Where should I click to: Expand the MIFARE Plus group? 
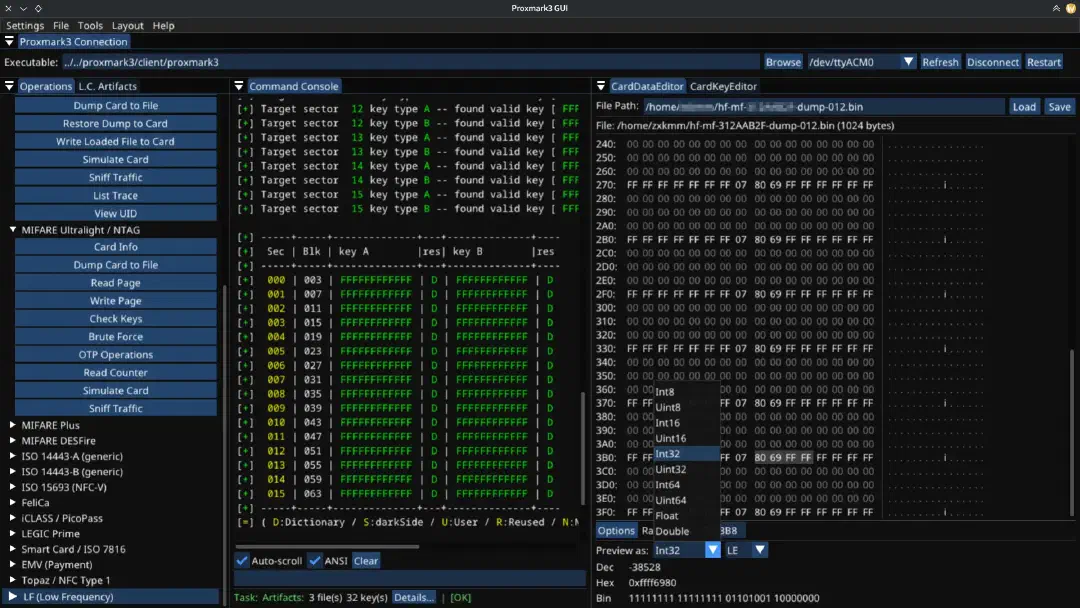tap(12, 425)
